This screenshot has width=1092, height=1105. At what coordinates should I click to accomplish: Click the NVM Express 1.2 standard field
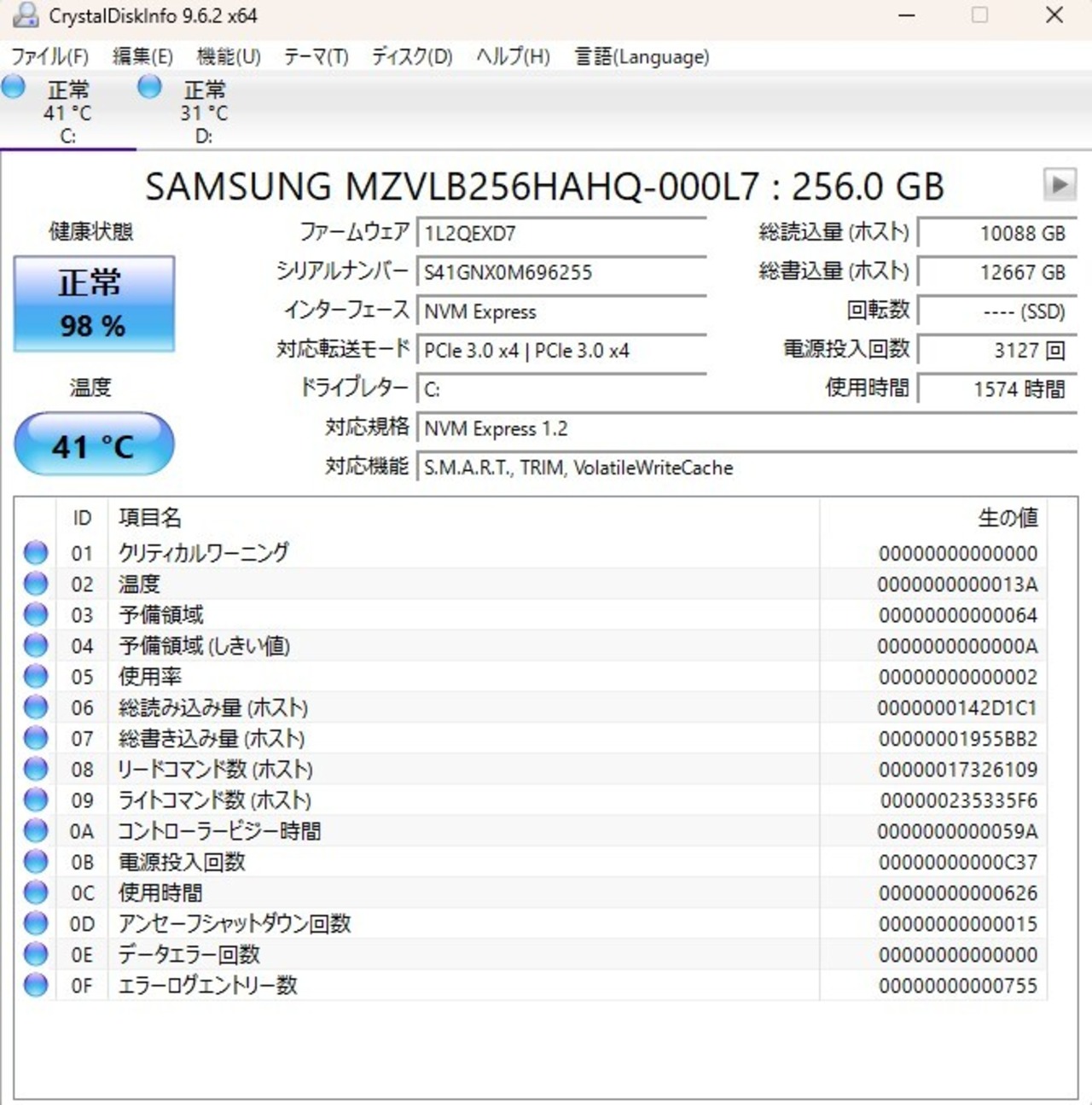(746, 428)
